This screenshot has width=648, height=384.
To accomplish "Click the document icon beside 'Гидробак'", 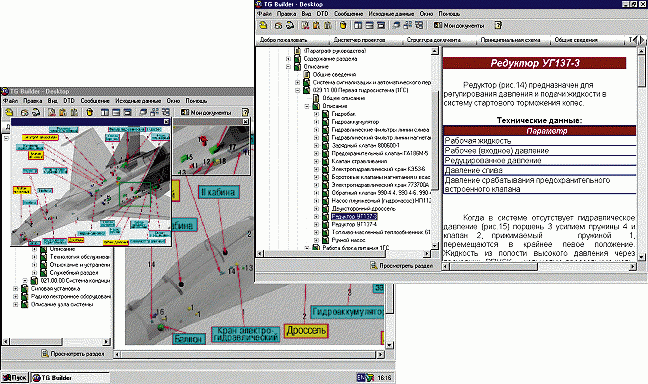I will pyautogui.click(x=326, y=114).
